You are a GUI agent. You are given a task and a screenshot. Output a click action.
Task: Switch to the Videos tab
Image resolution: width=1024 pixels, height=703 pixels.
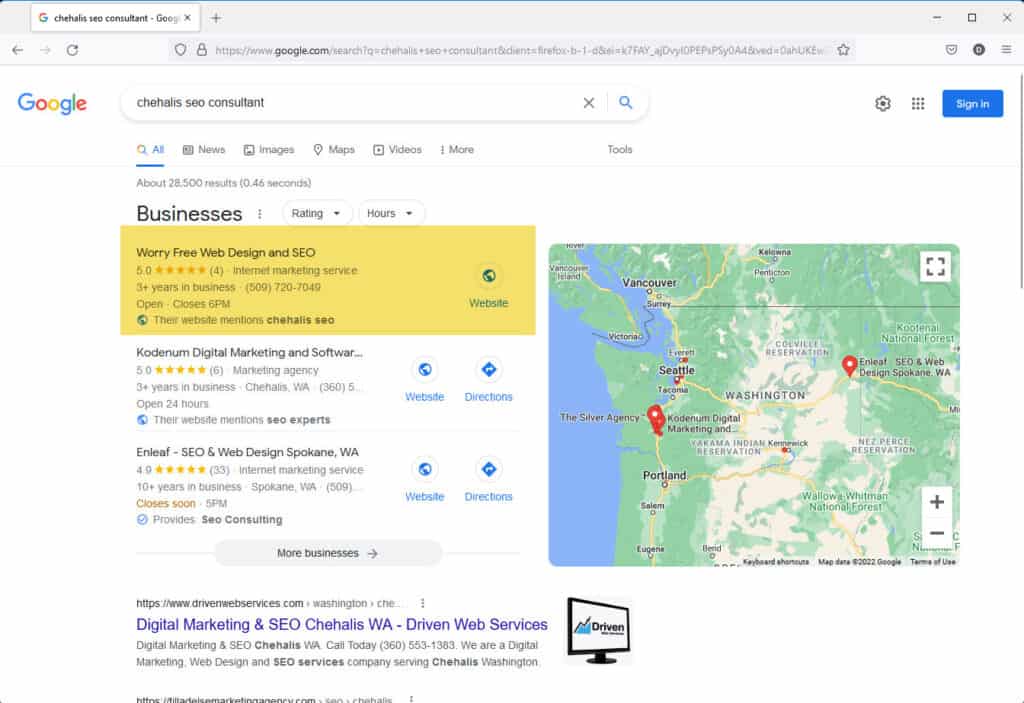pyautogui.click(x=397, y=150)
